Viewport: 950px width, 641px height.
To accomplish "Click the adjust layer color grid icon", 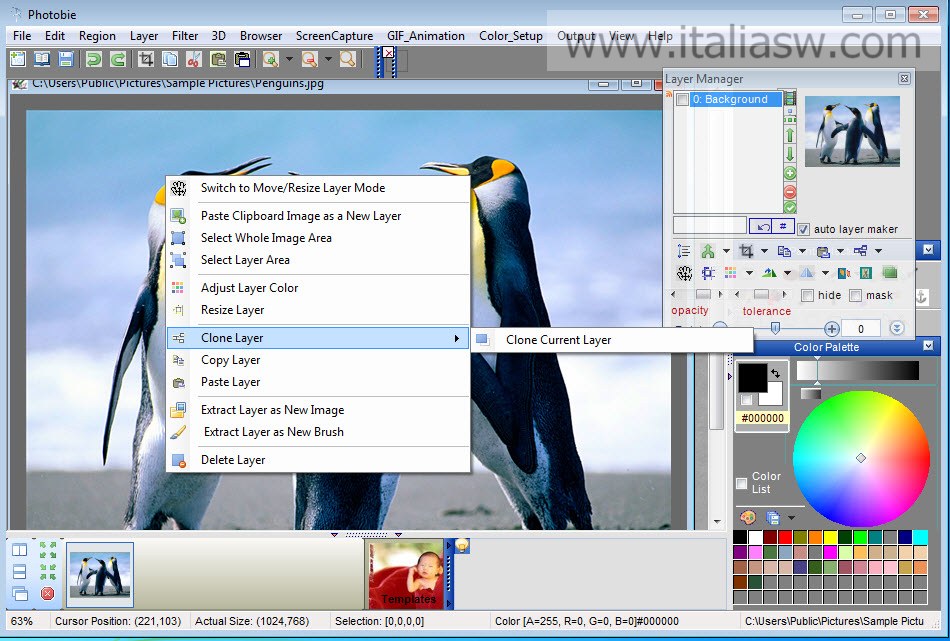I will (x=731, y=273).
